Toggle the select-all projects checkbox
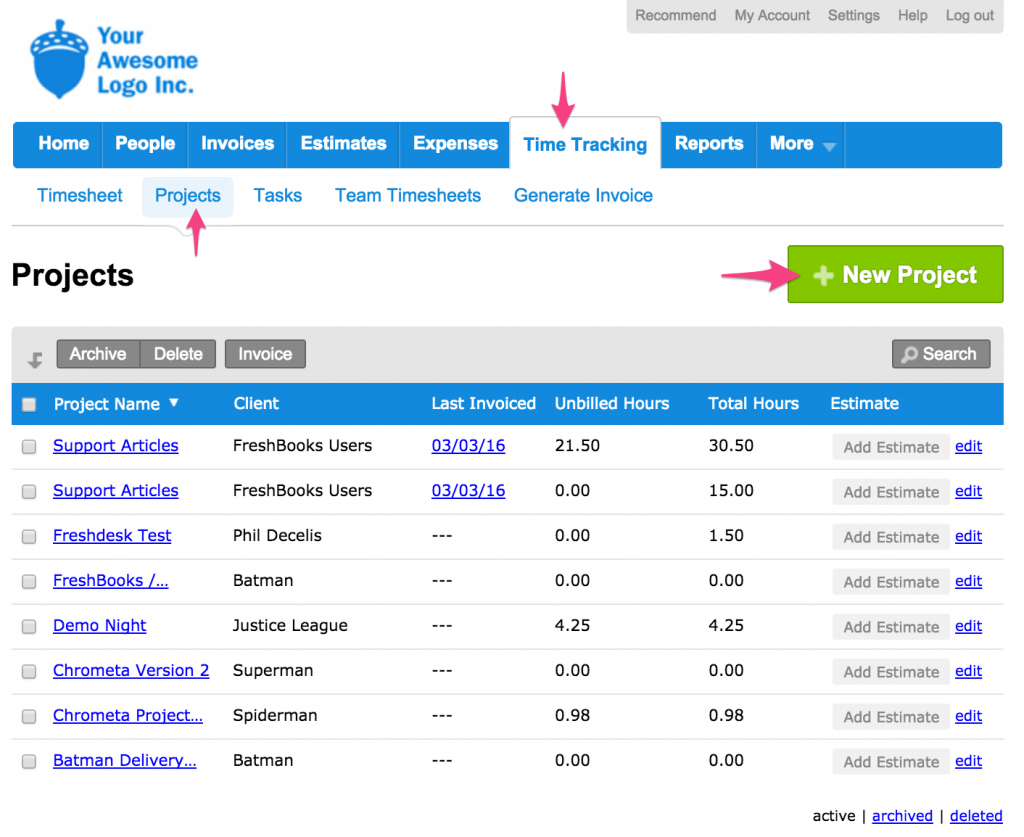This screenshot has width=1024, height=837. (x=29, y=404)
